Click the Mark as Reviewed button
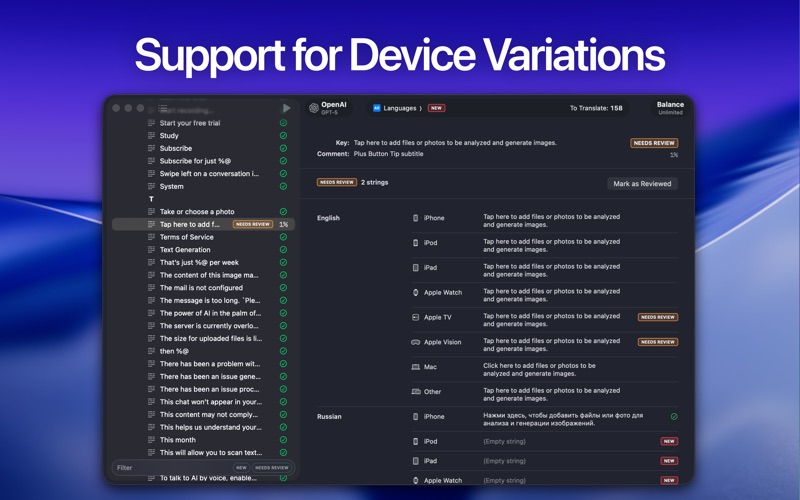 point(642,184)
